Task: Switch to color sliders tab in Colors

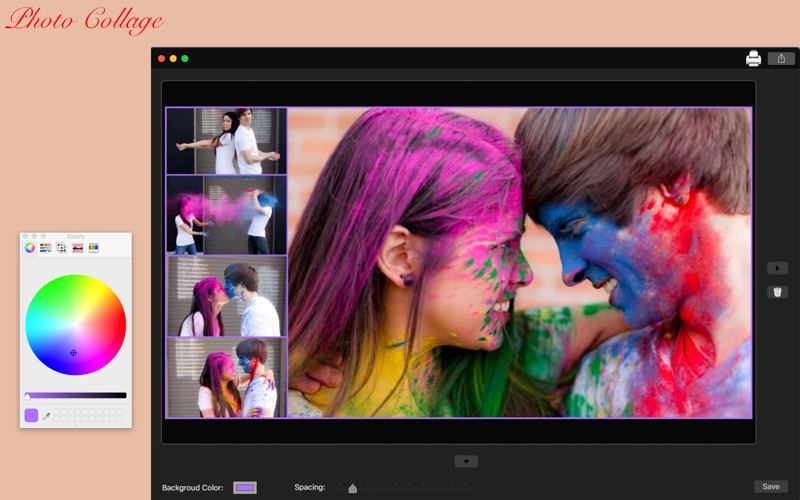Action: 45,247
